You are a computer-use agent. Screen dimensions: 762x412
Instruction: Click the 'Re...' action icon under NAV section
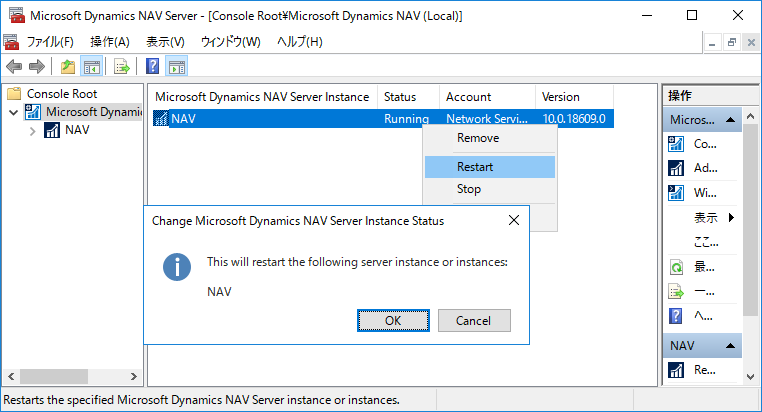[x=676, y=370]
